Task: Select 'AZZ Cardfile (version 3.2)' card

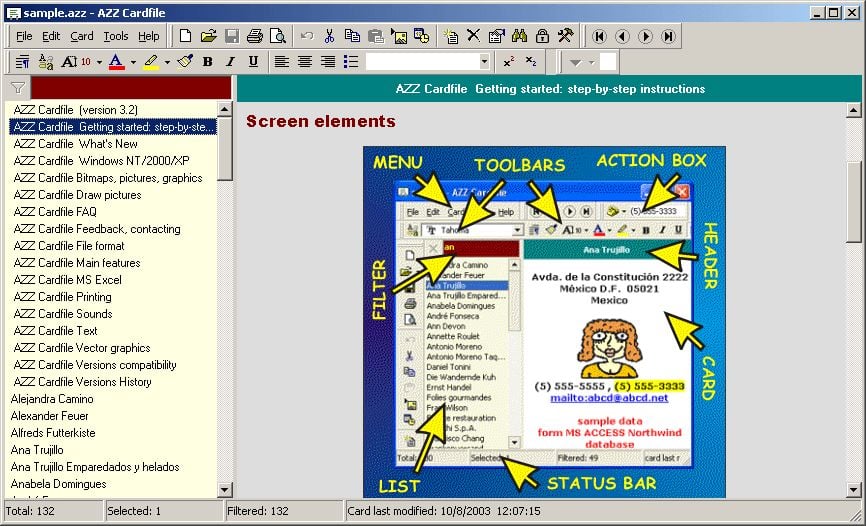Action: coord(76,109)
